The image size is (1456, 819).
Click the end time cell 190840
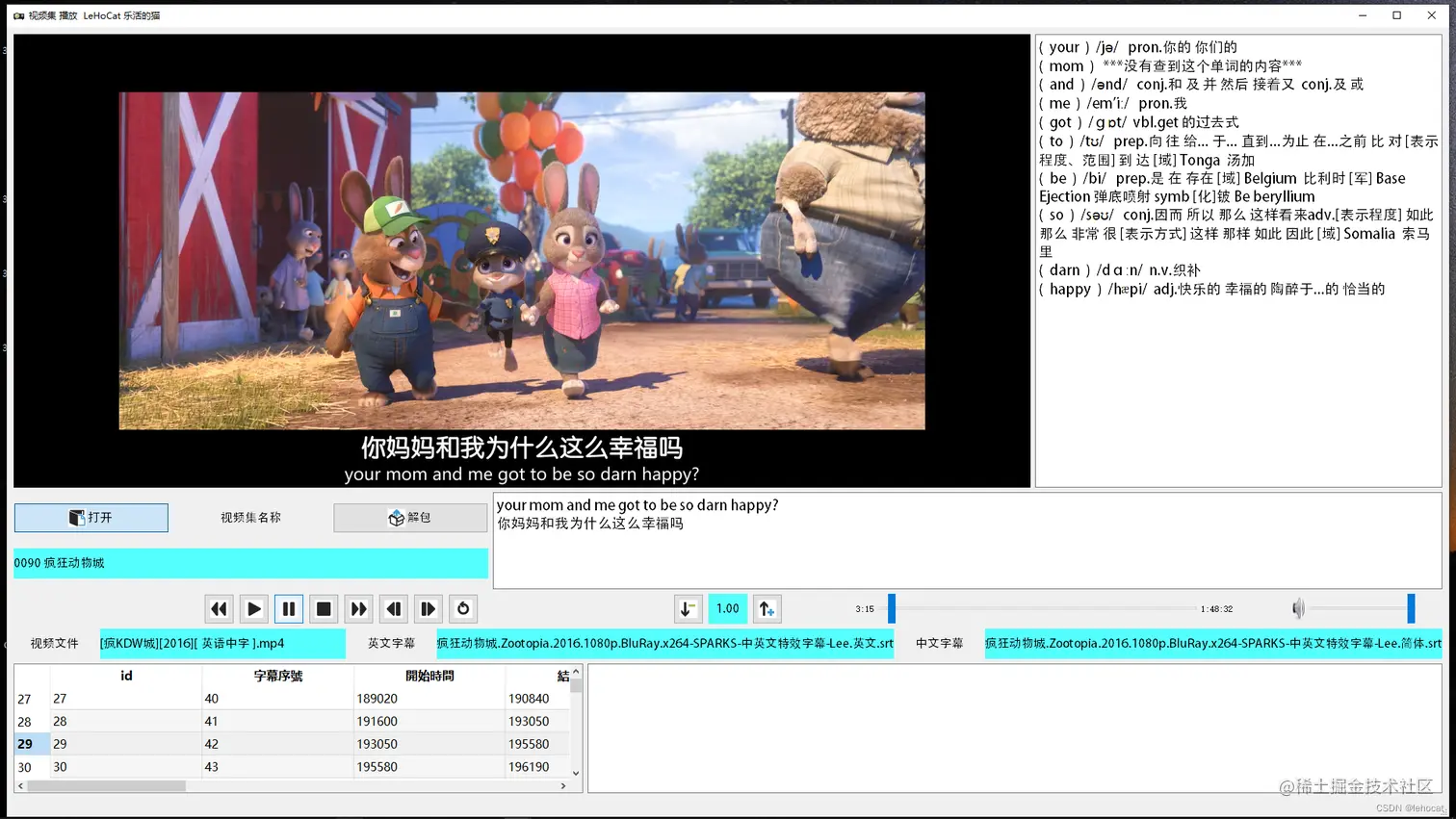point(537,699)
